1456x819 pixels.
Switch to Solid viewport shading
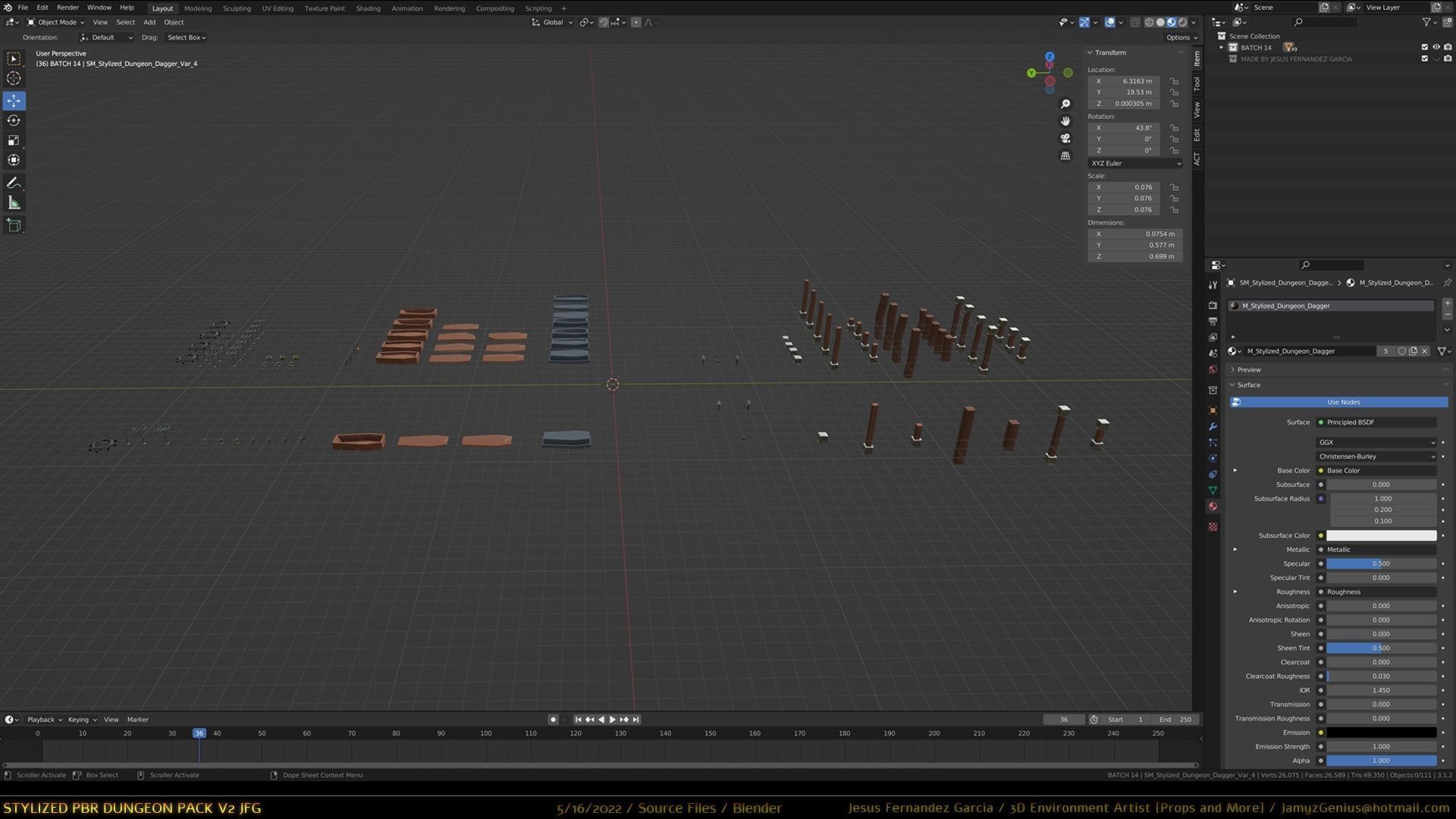[x=1160, y=22]
